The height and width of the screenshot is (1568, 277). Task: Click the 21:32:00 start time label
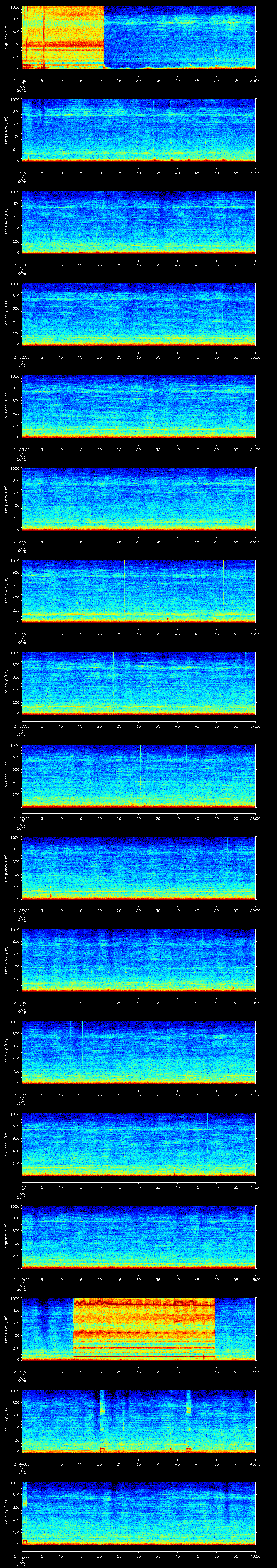[21, 357]
